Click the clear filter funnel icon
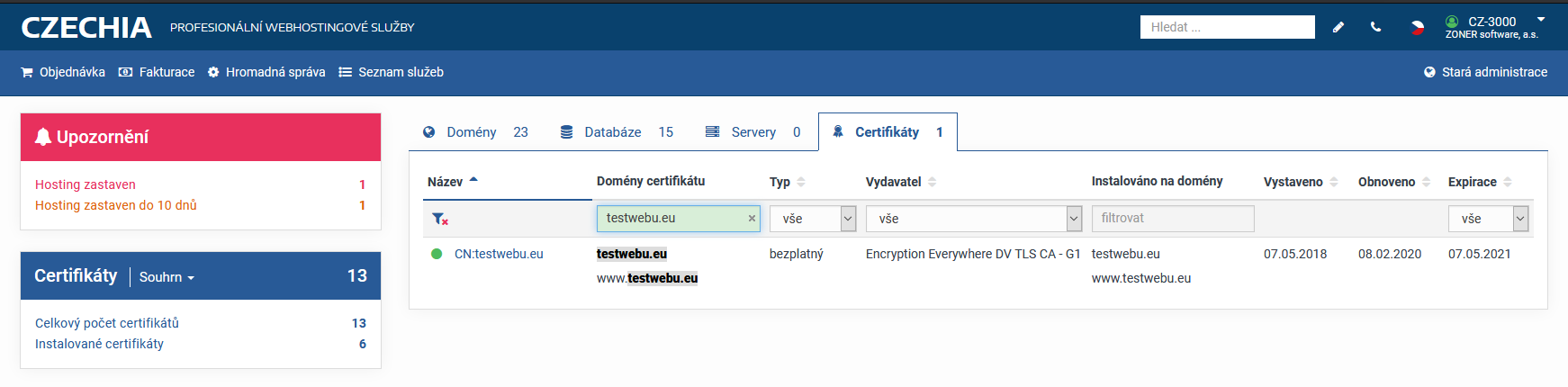The height and width of the screenshot is (387, 1568). pyautogui.click(x=439, y=219)
